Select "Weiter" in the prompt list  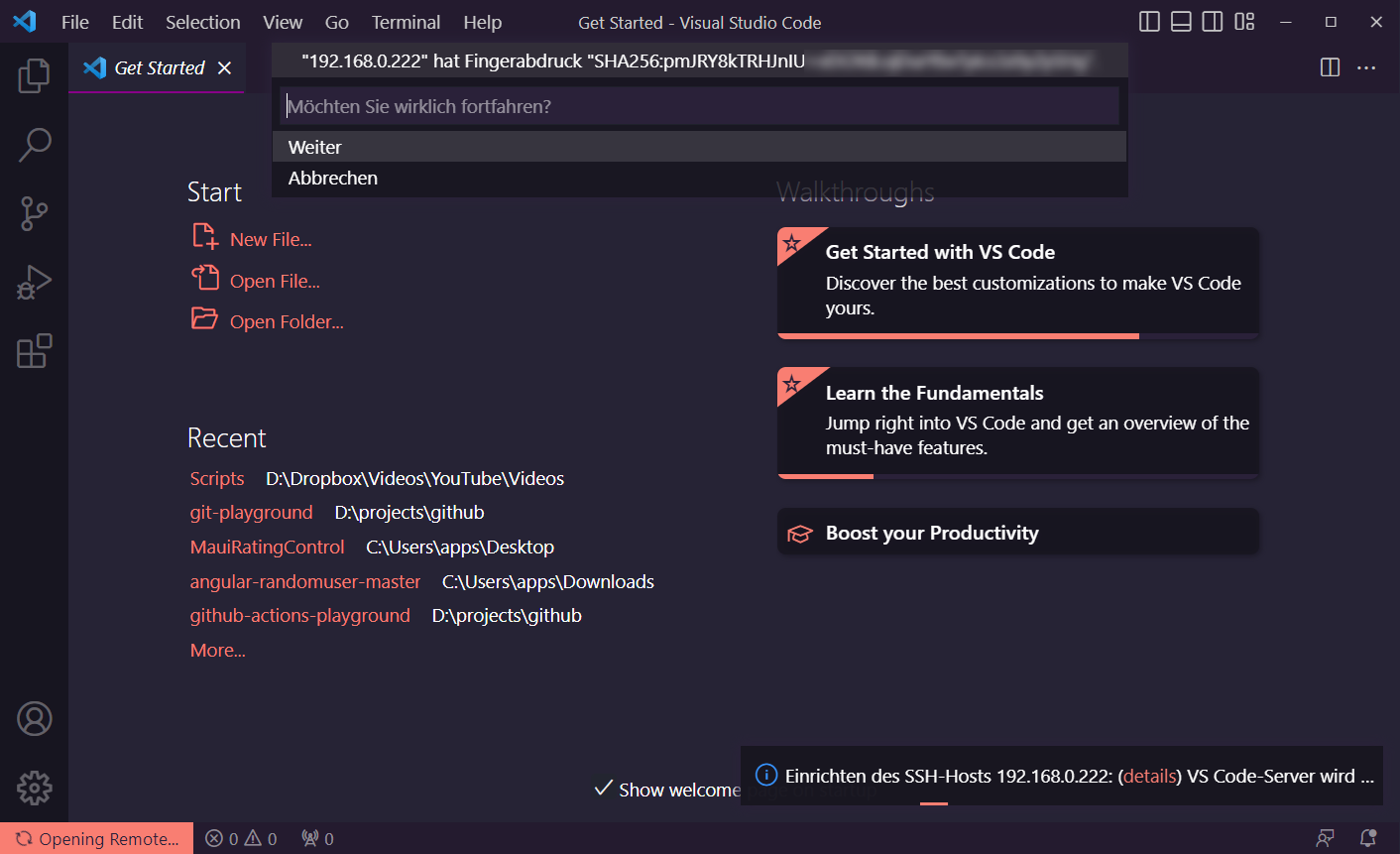pyautogui.click(x=315, y=147)
